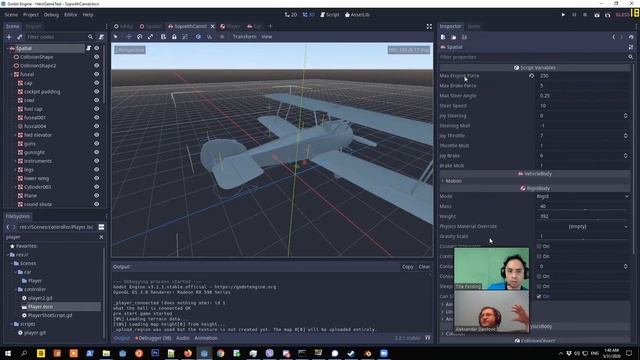The image size is (640, 360).
Task: Open the Perspective view menu in the viewport
Action: coord(130,50)
